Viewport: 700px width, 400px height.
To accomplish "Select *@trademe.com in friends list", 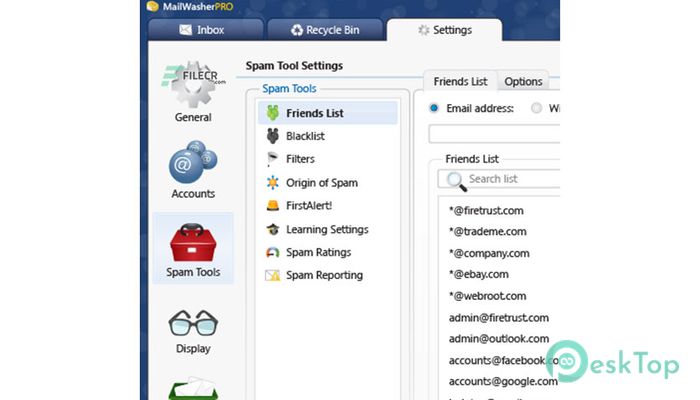I will coord(488,231).
